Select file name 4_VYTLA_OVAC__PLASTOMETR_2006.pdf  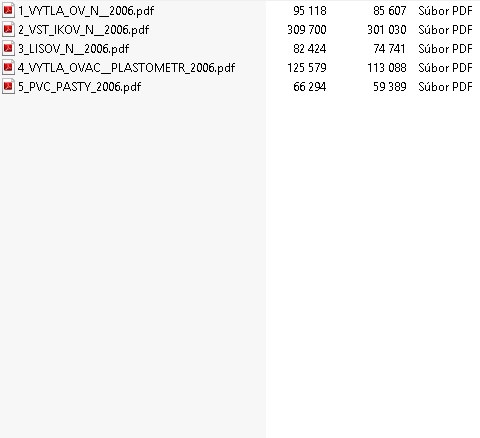point(127,68)
